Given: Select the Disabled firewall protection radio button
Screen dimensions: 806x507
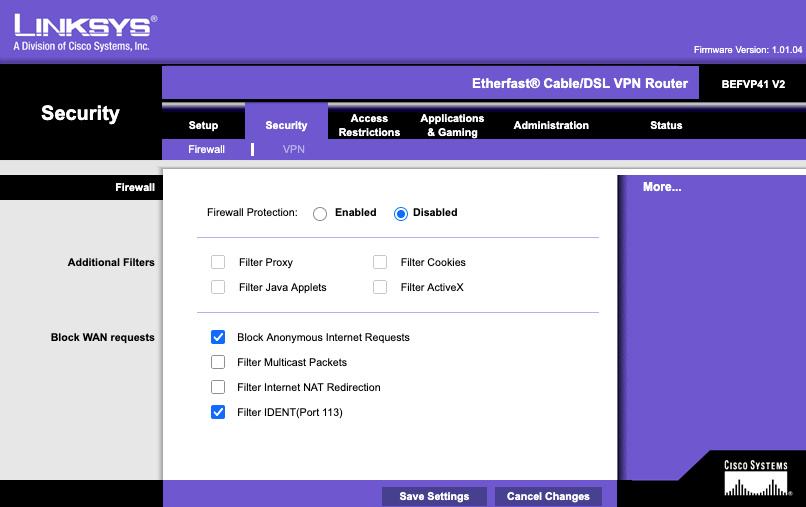Looking at the screenshot, I should [400, 213].
